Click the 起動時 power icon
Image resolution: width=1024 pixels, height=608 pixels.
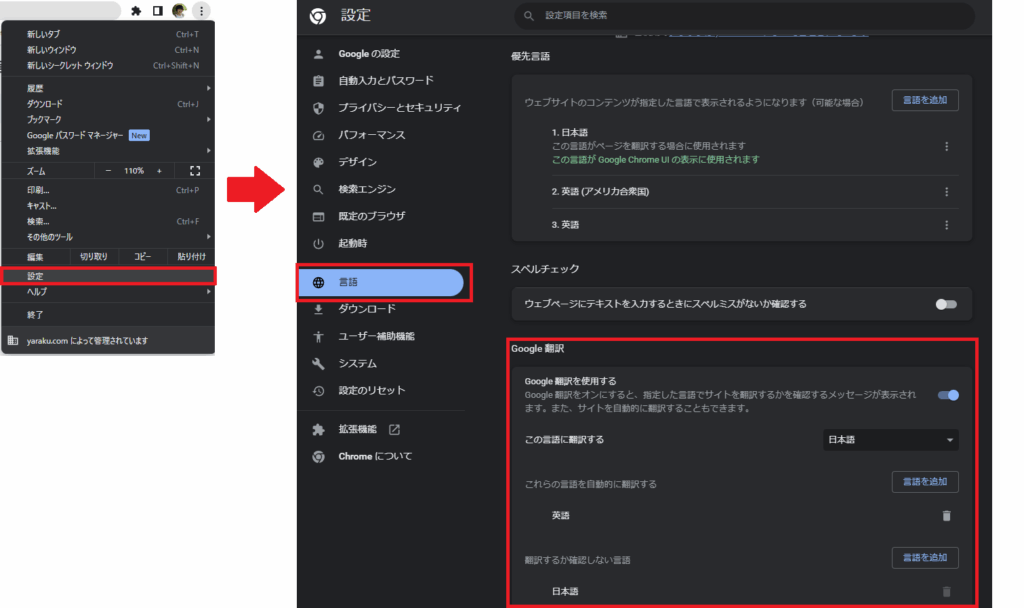[x=318, y=244]
